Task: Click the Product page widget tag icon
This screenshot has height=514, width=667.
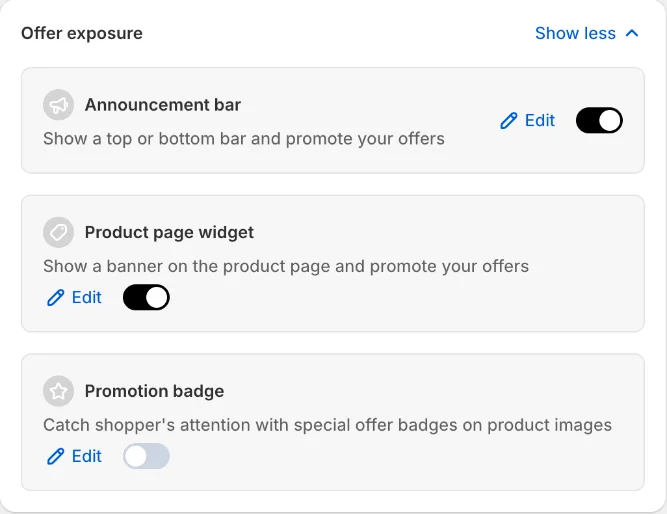Action: [x=58, y=232]
